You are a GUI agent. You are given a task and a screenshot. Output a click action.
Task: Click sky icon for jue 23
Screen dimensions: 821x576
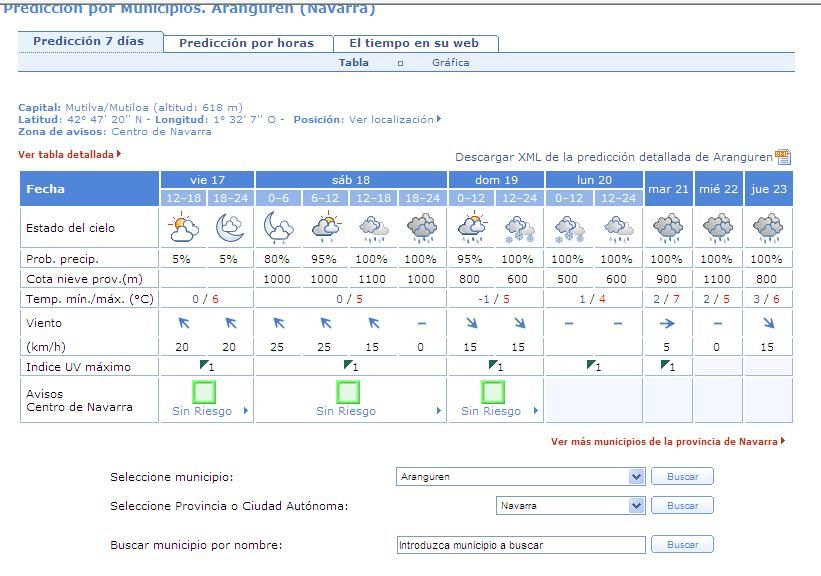click(768, 228)
